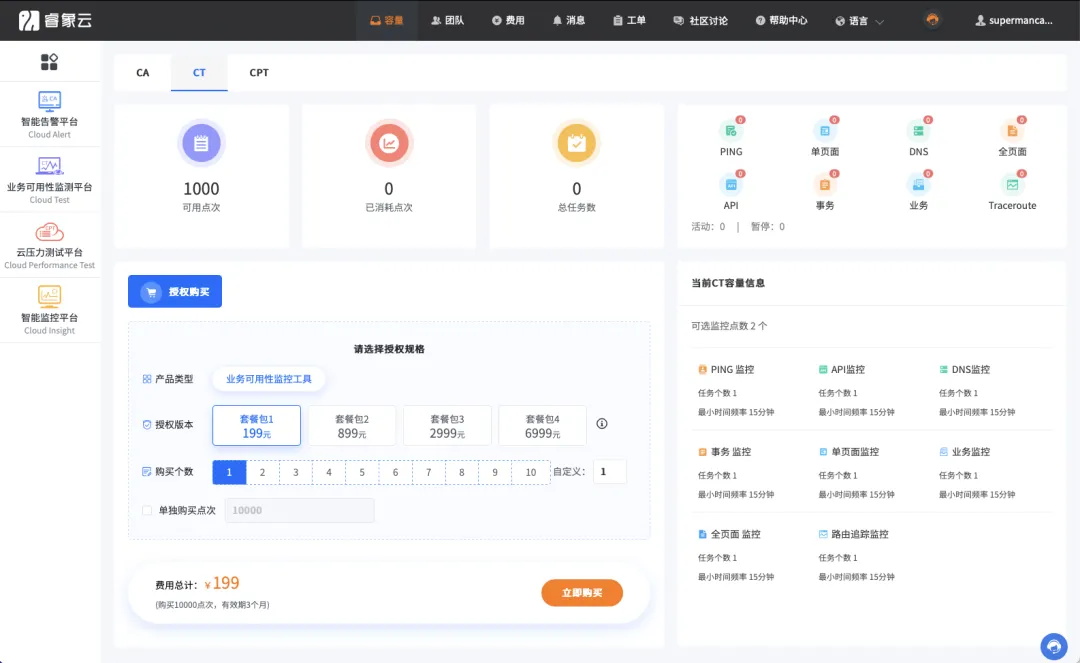Switch to the CA tab

(x=143, y=72)
